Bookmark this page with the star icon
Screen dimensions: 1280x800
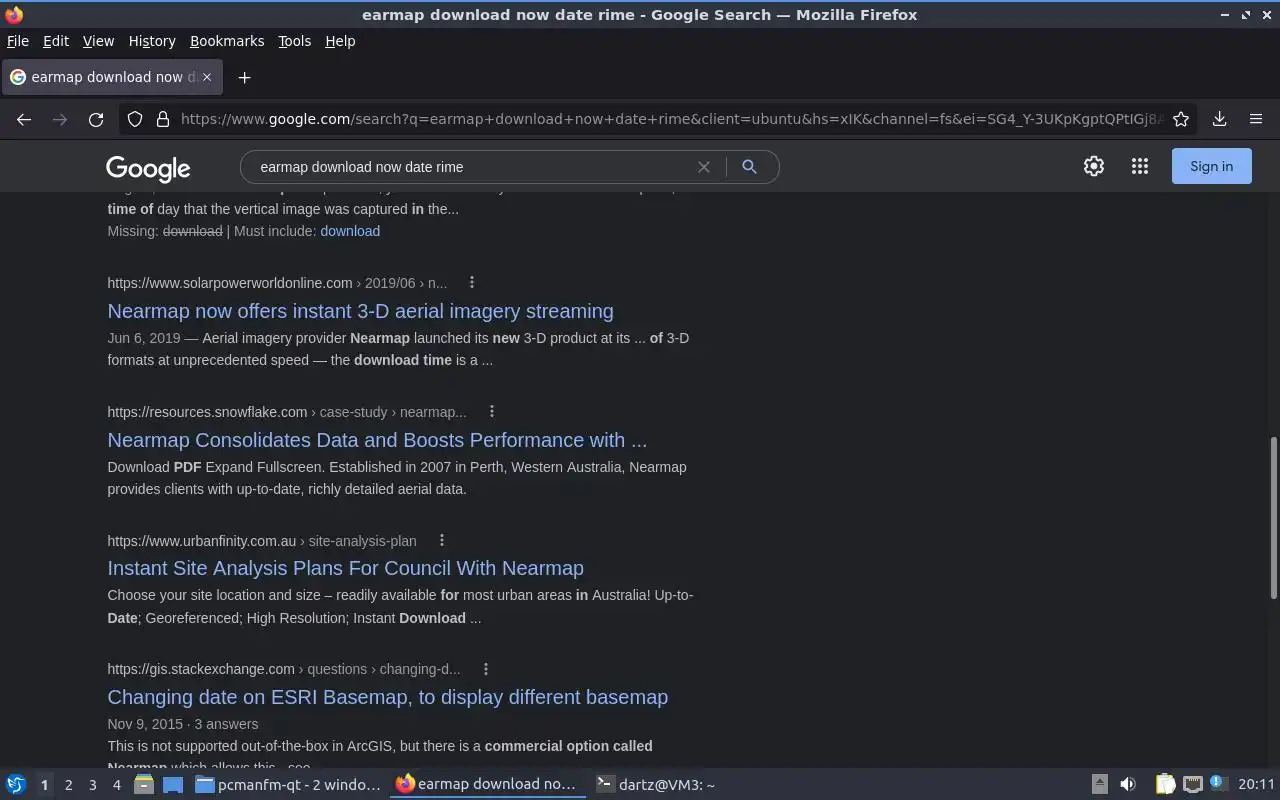click(1181, 119)
